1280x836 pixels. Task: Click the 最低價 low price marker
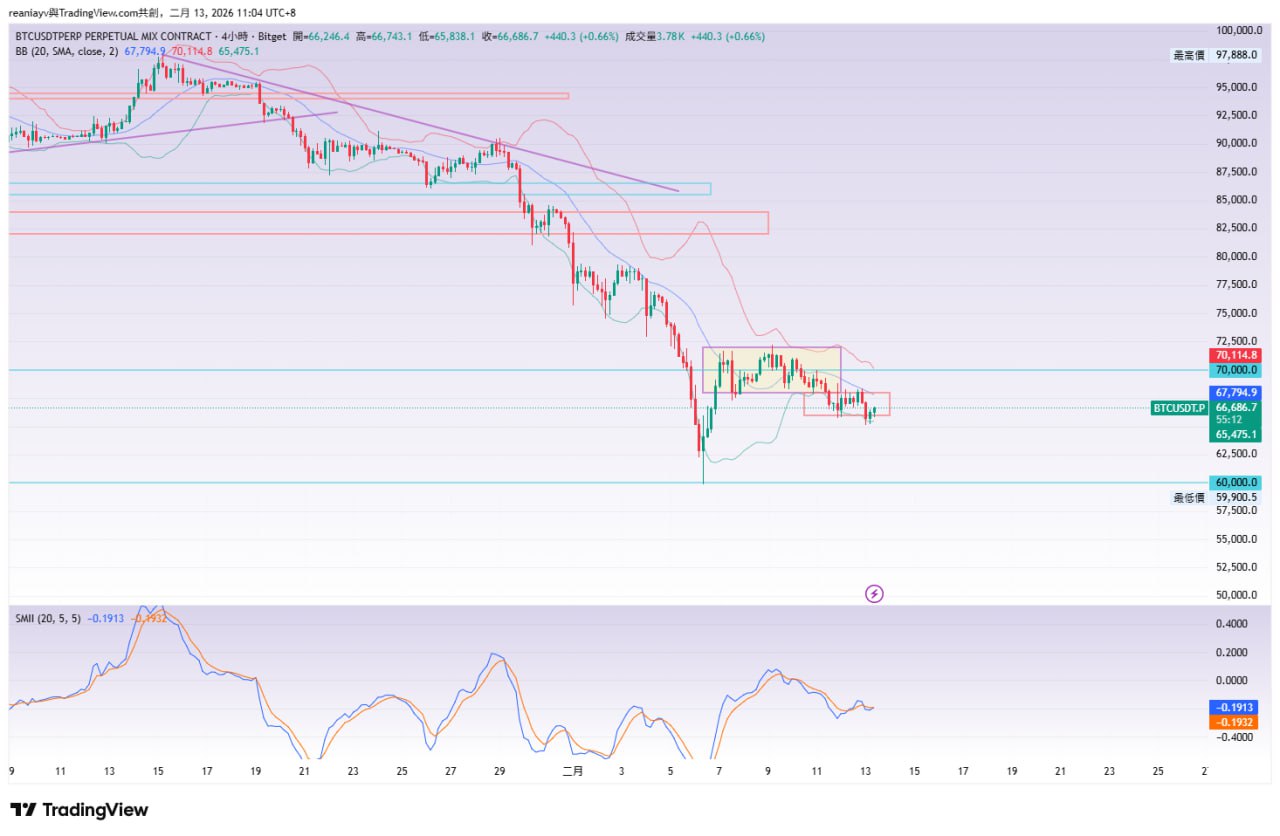tap(1188, 497)
